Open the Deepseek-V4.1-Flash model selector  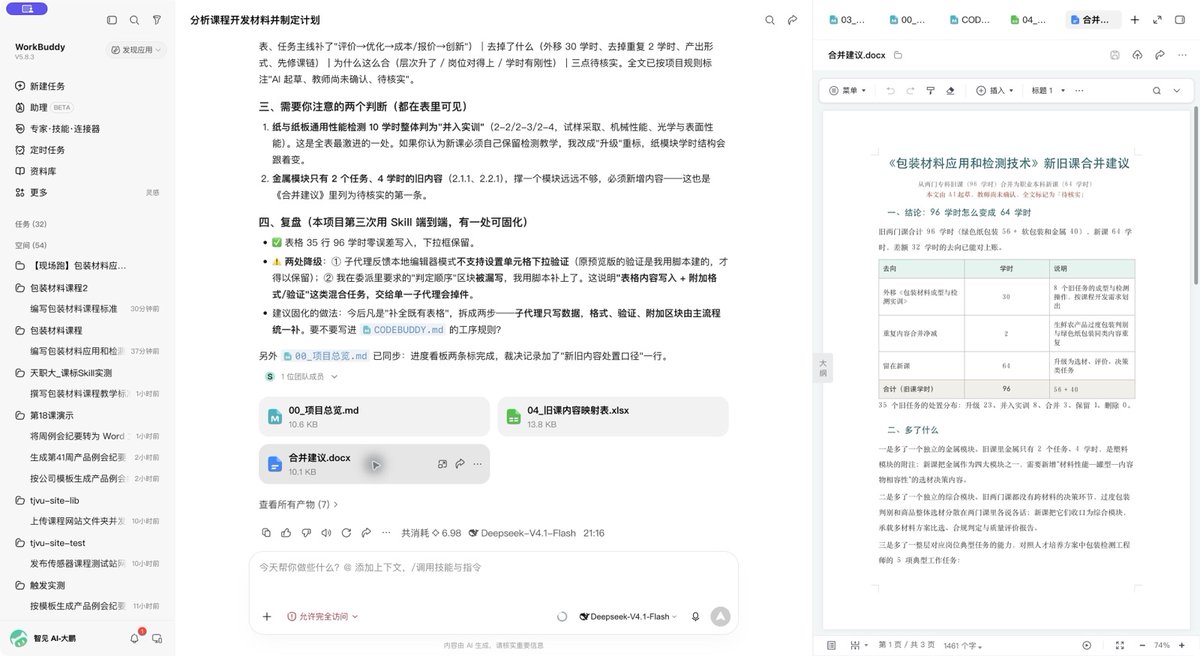(628, 617)
